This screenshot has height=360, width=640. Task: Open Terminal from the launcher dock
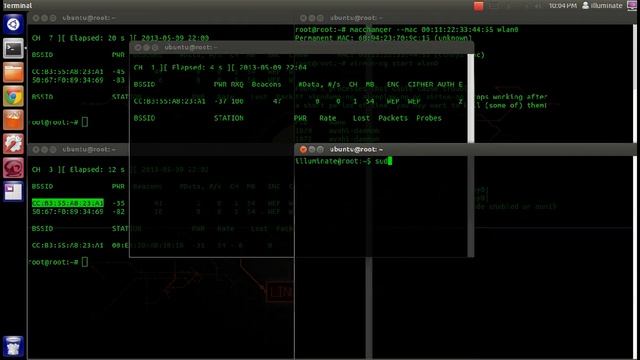[x=13, y=49]
